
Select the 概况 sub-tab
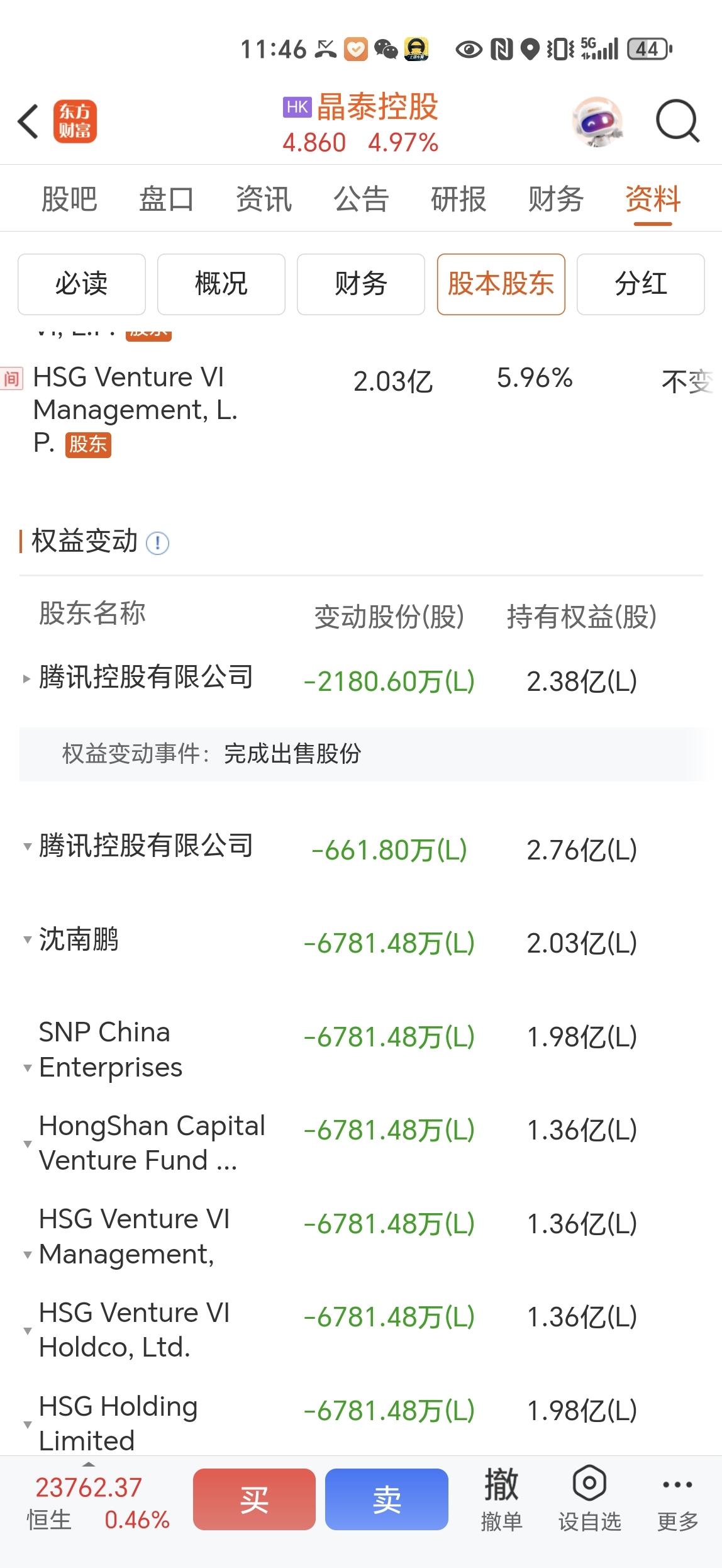(x=221, y=284)
